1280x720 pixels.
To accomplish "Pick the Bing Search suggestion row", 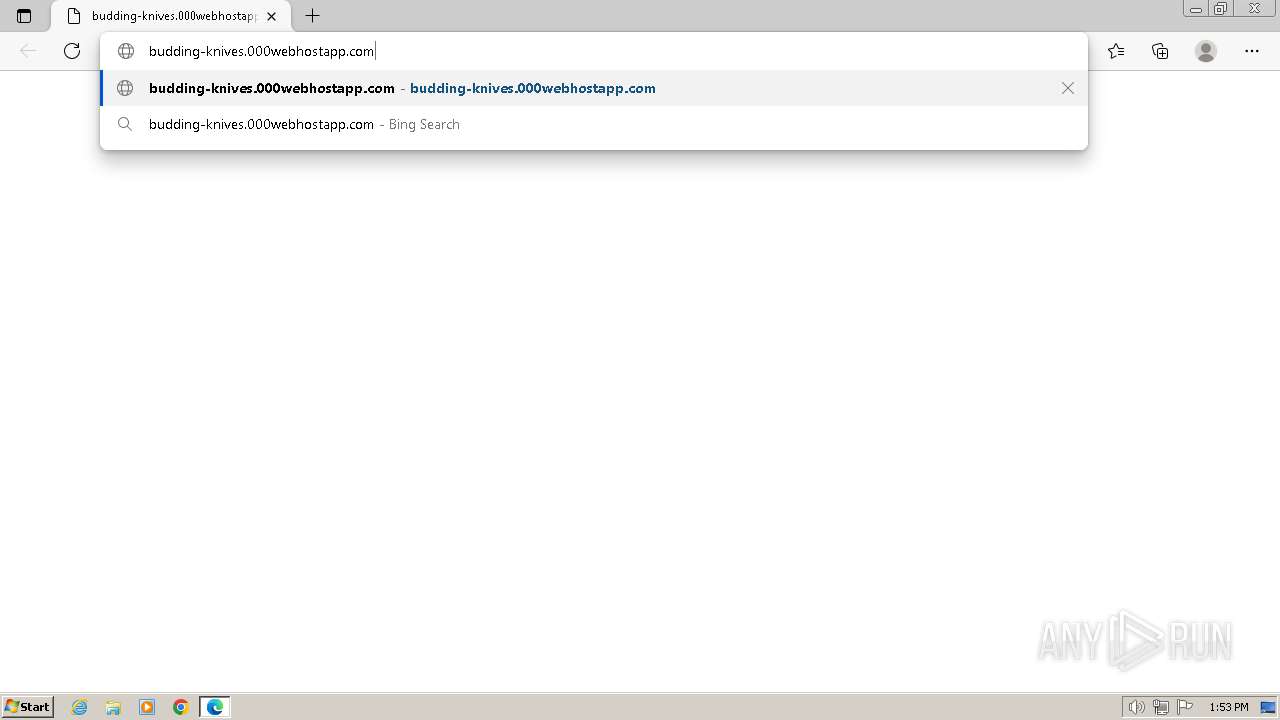I will (594, 124).
